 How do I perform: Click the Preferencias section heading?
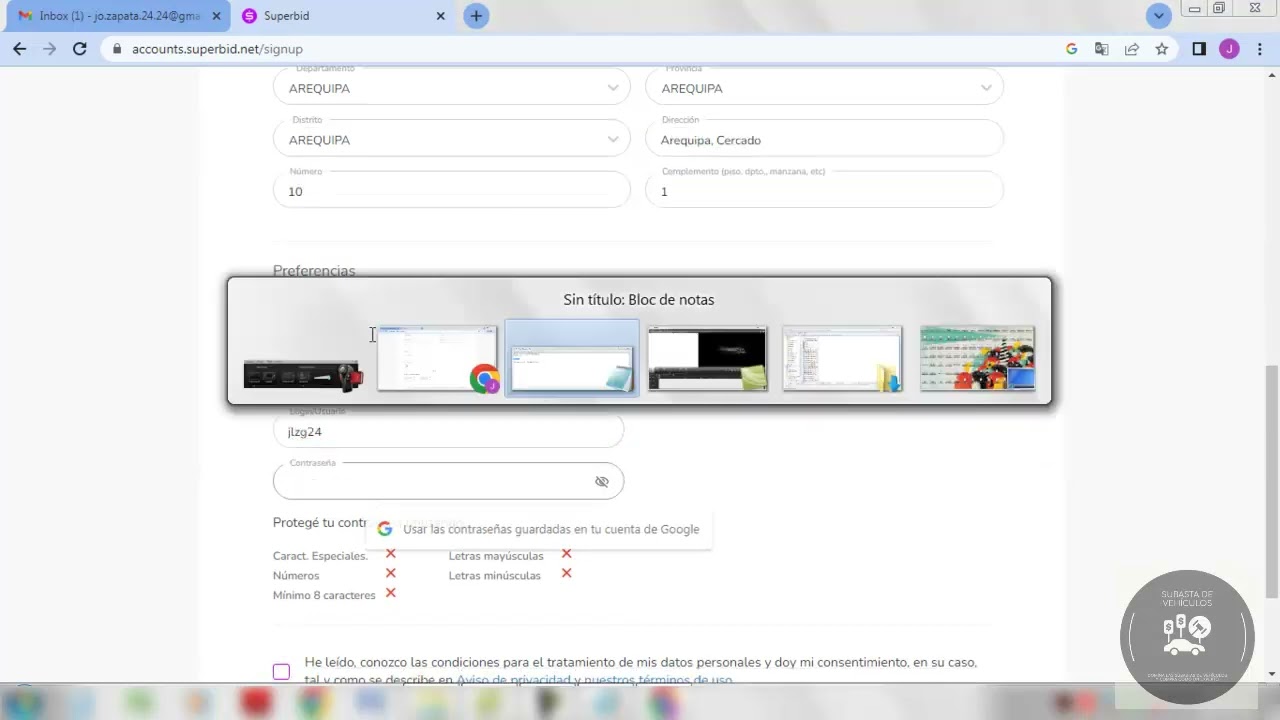coord(314,270)
